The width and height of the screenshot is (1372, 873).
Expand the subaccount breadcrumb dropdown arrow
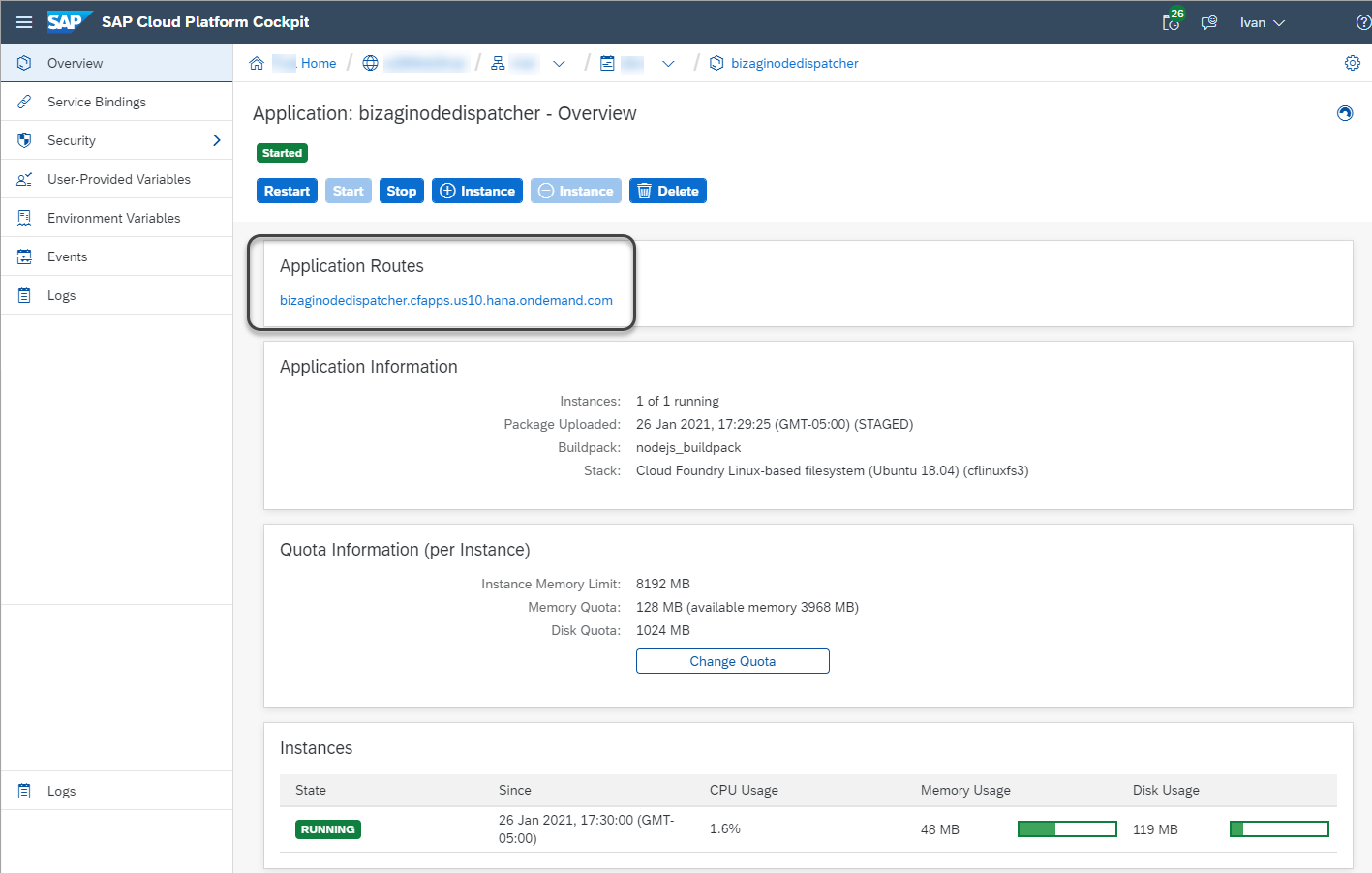pos(559,63)
